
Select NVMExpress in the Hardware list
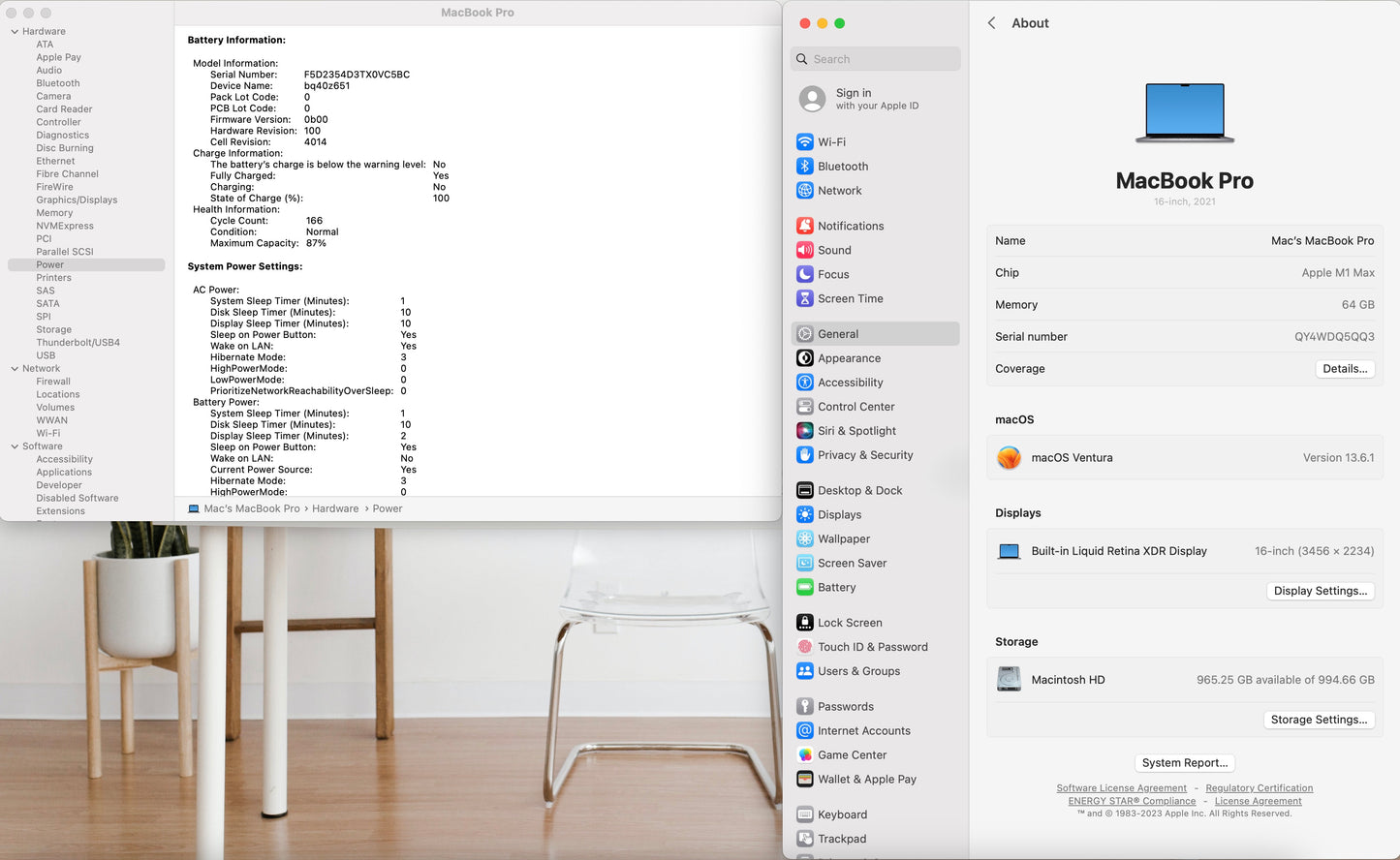65,226
